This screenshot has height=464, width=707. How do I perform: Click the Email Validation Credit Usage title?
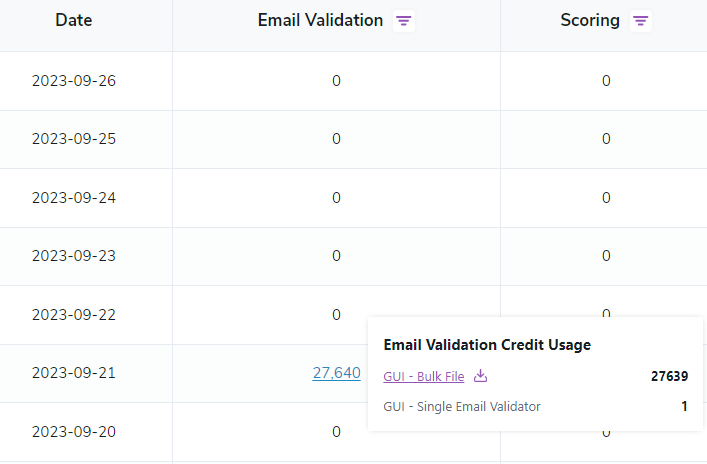click(x=487, y=345)
